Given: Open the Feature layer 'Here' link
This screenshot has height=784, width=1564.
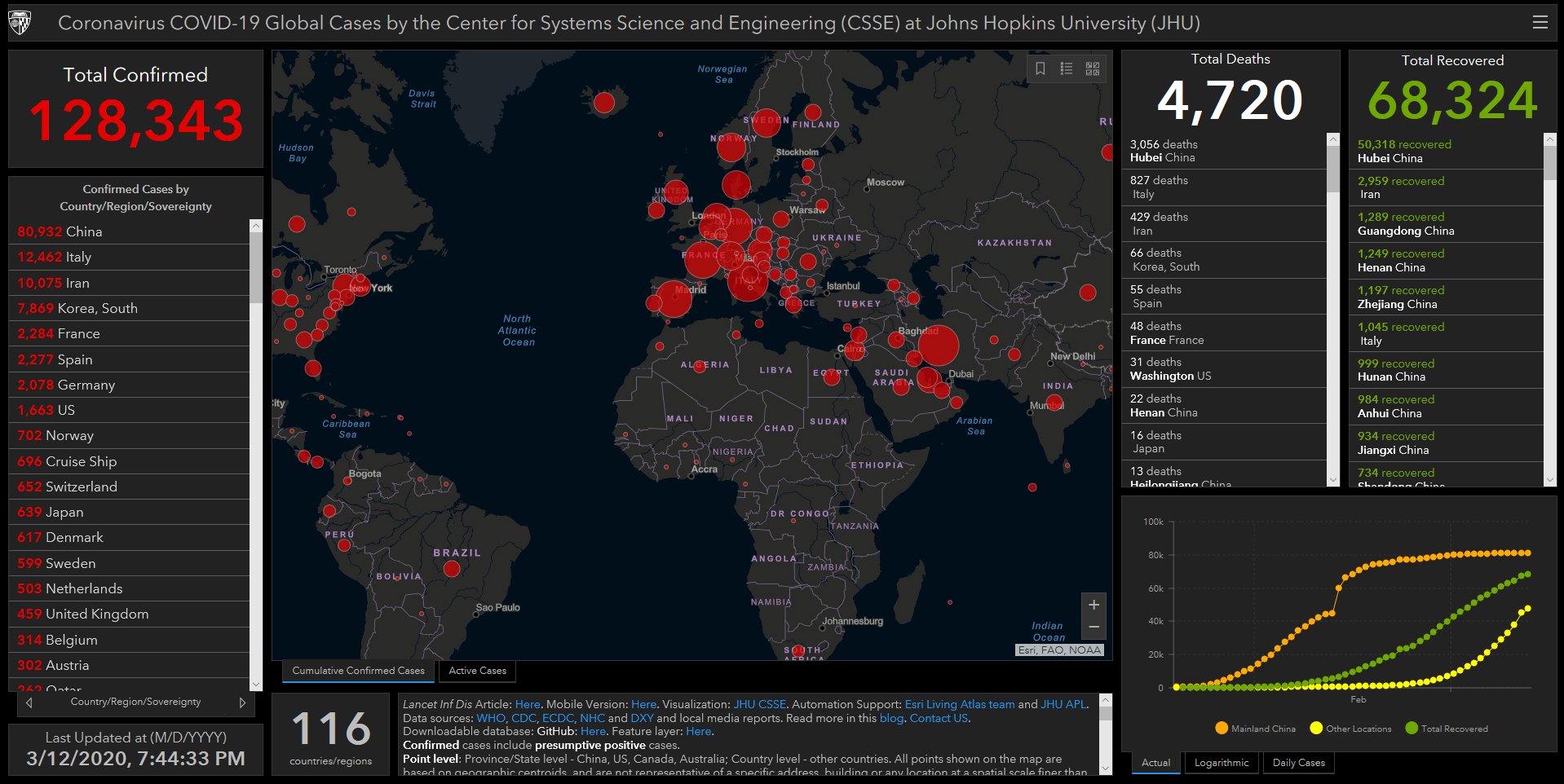Looking at the screenshot, I should click(x=699, y=732).
